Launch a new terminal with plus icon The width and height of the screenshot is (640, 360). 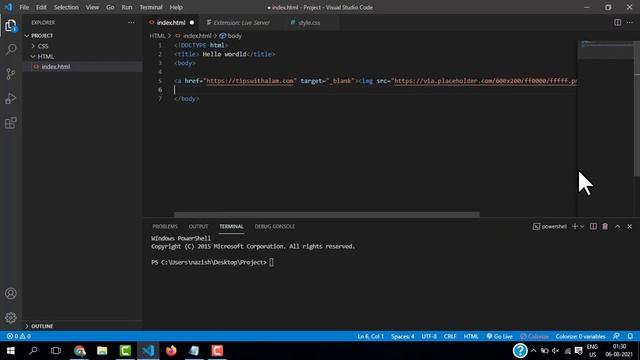(x=575, y=226)
